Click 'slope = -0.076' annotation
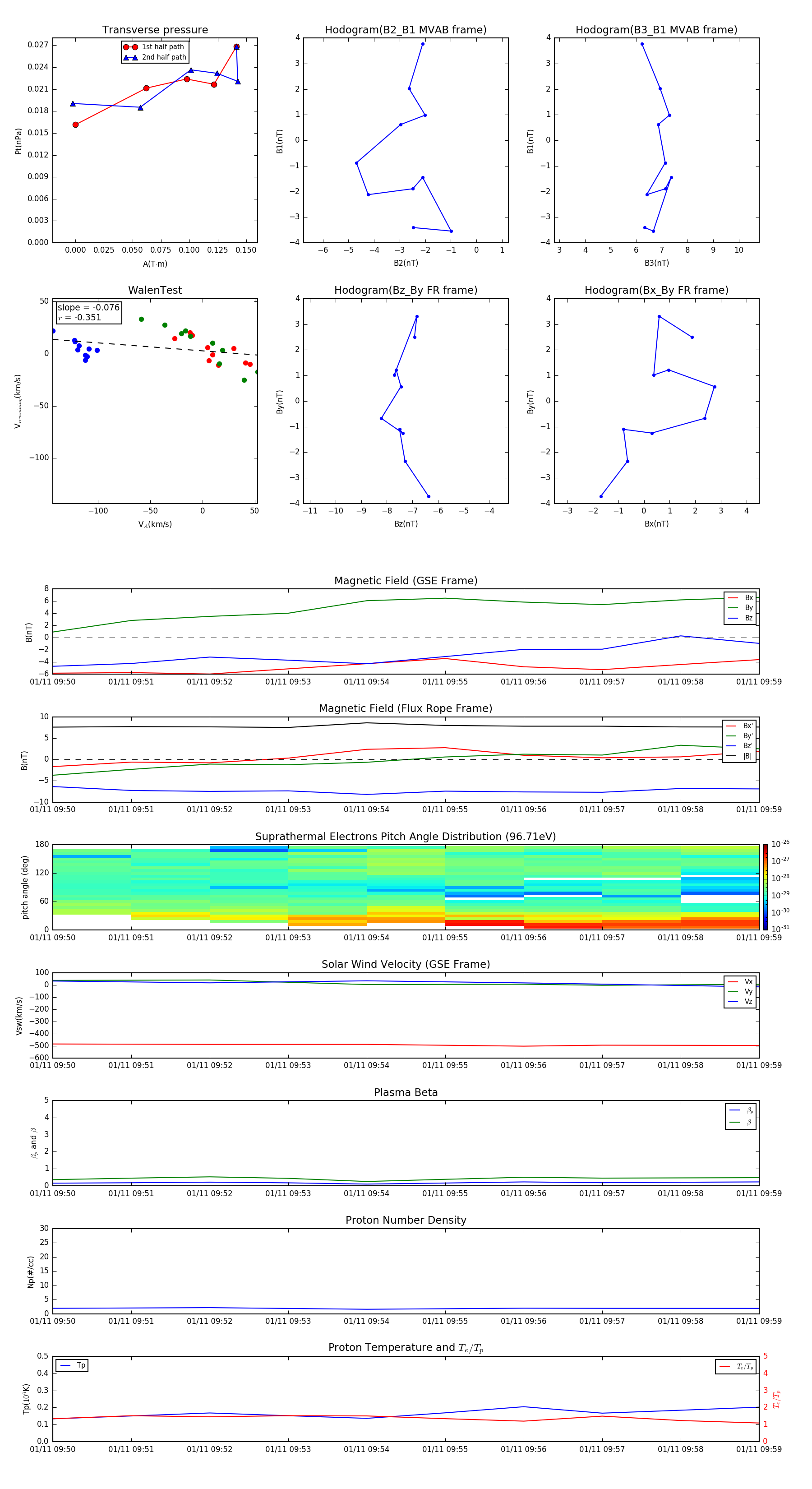Image resolution: width=812 pixels, height=1489 pixels. pos(88,308)
